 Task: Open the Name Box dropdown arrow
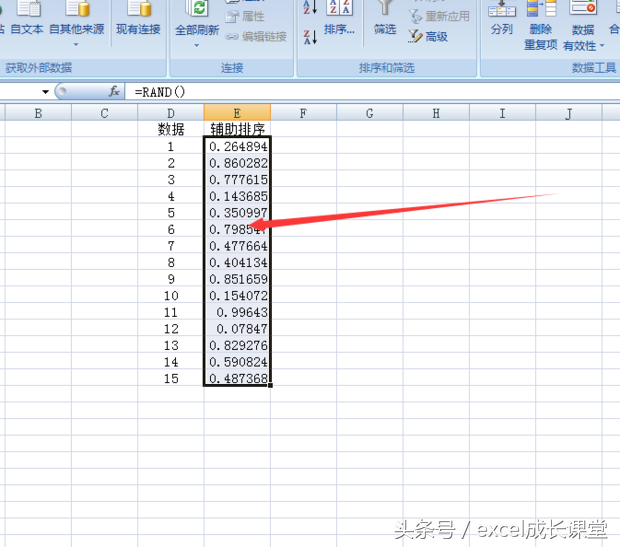pos(45,92)
